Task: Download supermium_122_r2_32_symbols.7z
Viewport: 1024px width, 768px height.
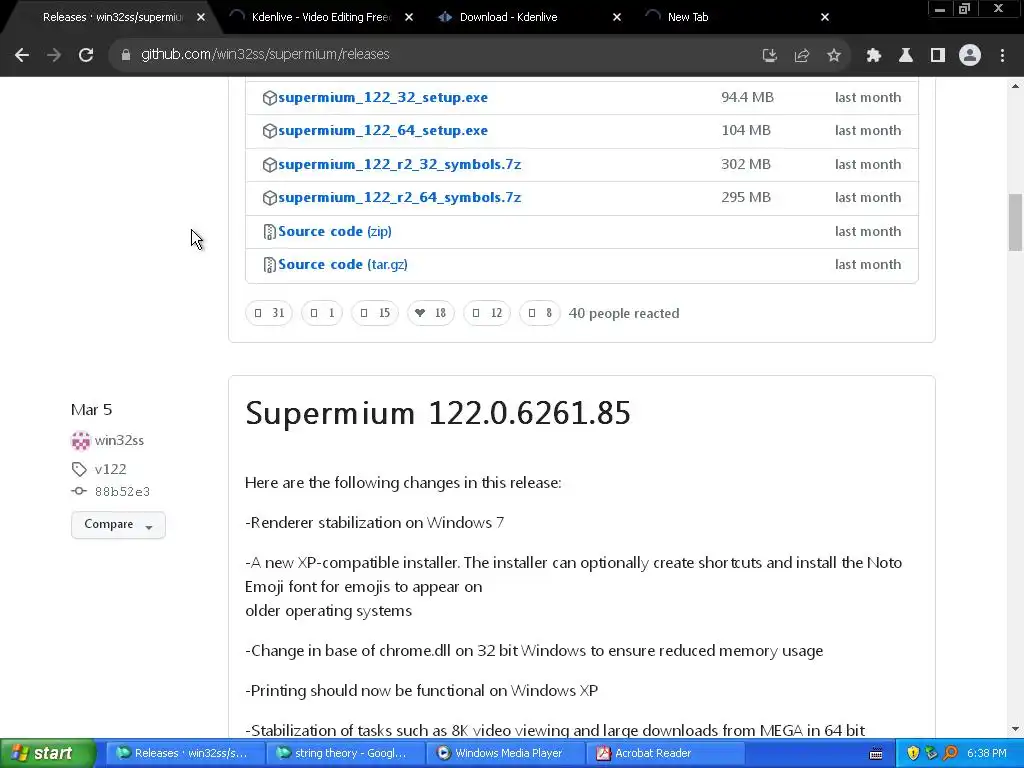Action: (x=400, y=165)
